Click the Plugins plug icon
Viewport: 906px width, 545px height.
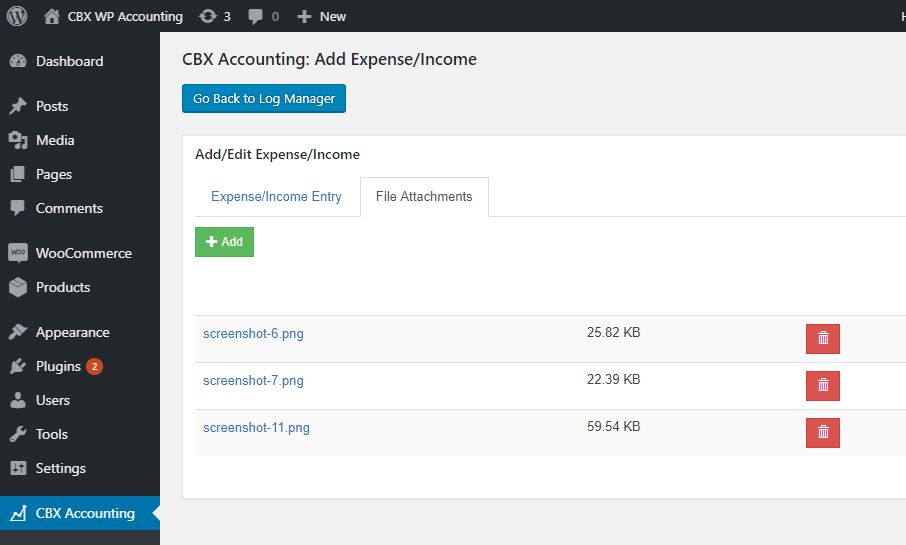coord(18,366)
